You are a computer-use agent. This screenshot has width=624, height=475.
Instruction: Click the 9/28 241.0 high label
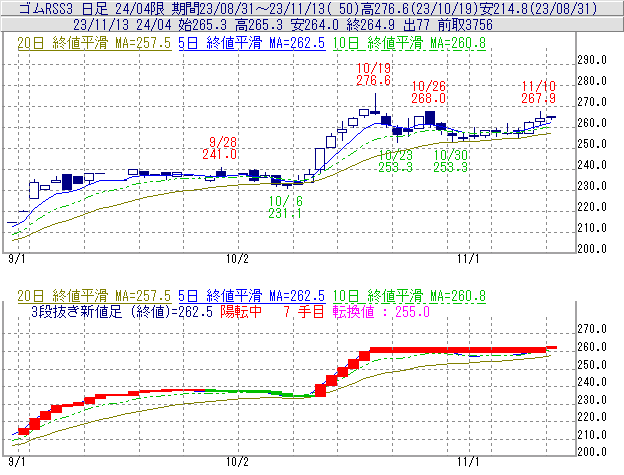[219, 148]
